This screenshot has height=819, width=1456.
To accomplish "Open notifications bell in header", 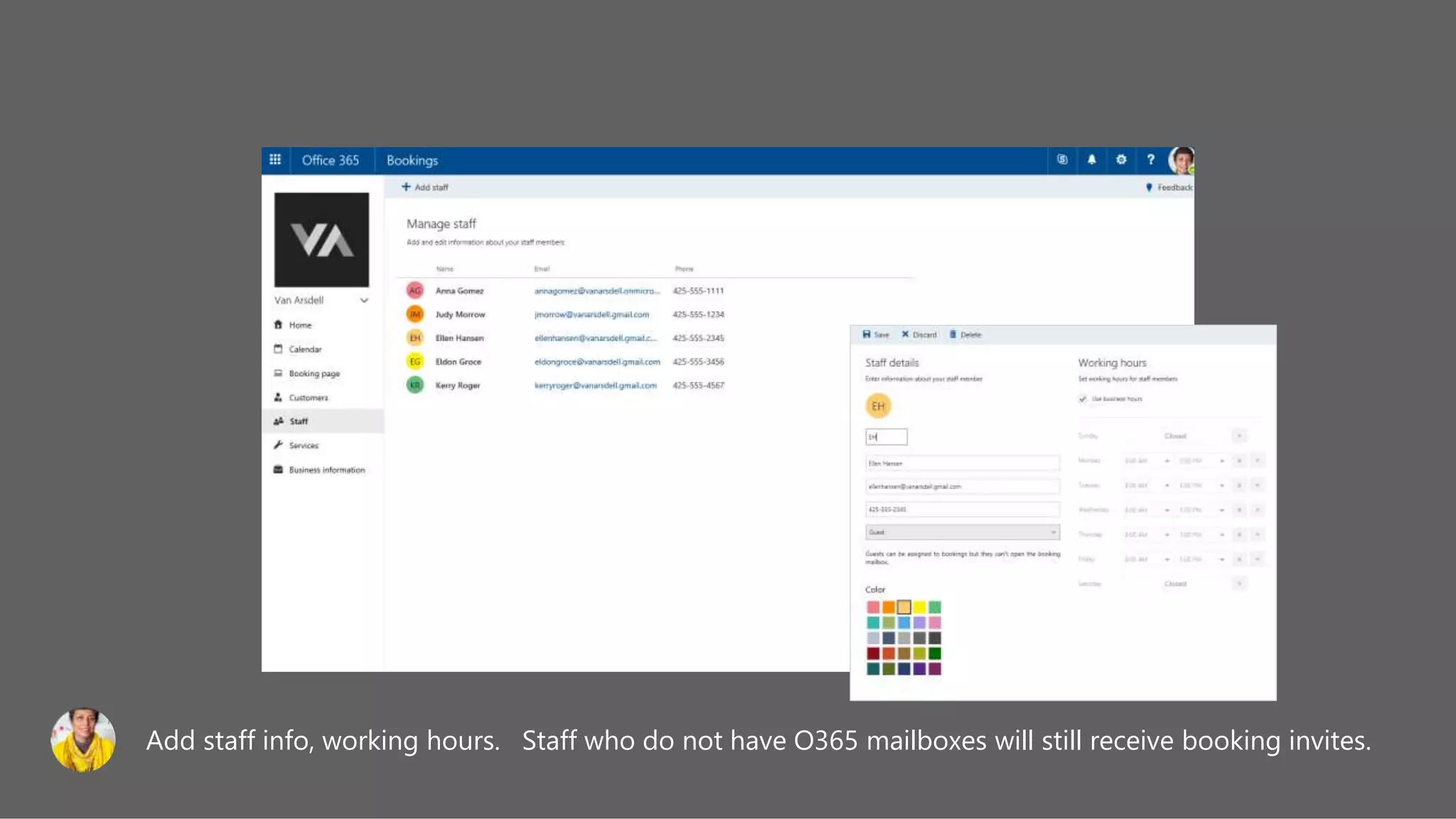I will coord(1091,160).
